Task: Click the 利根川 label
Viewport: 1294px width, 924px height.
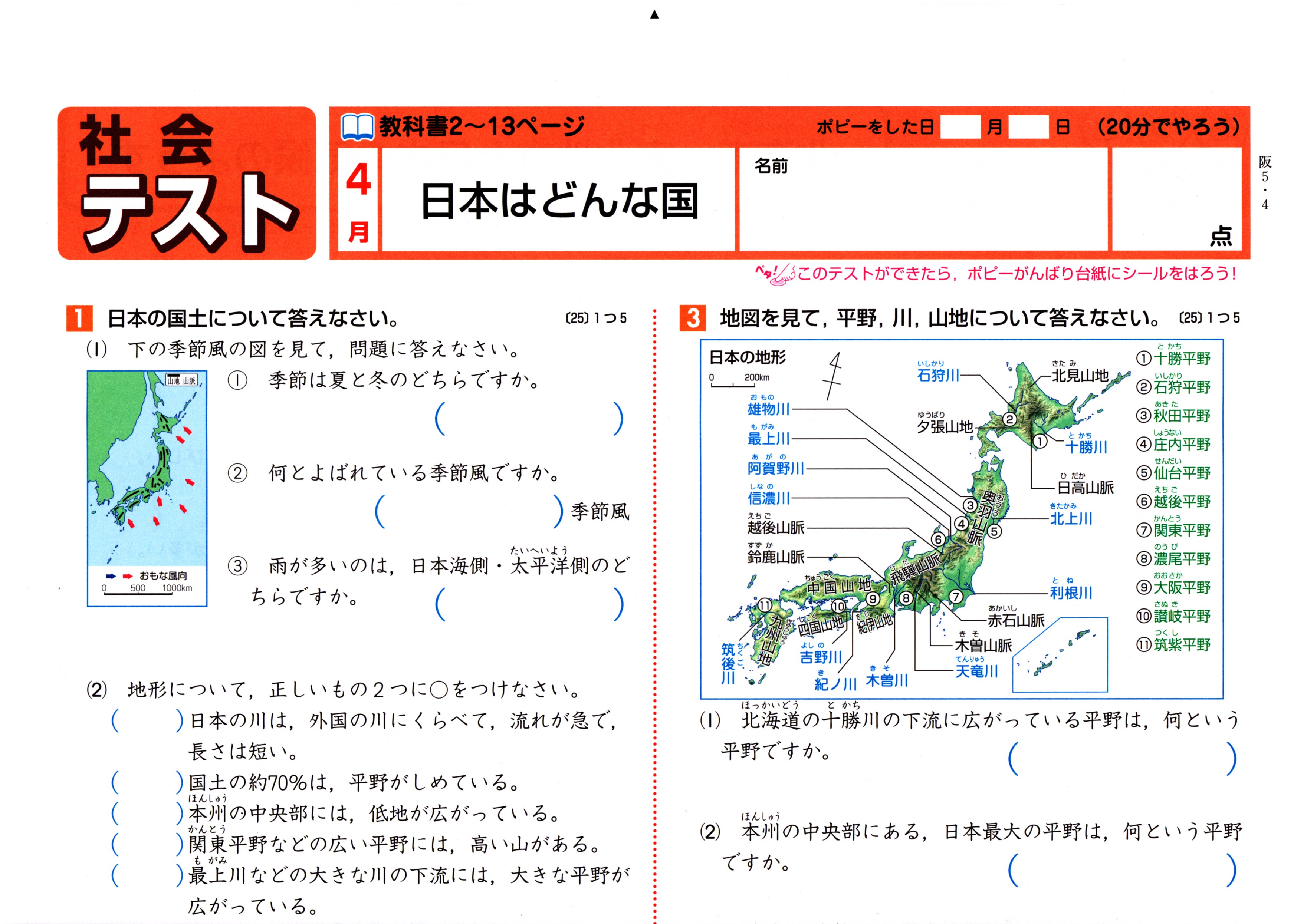Action: coord(1071,590)
